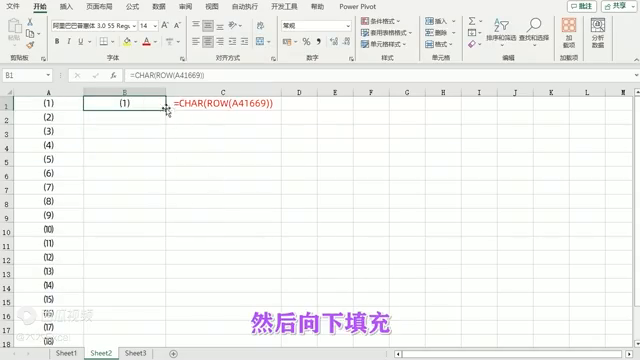The height and width of the screenshot is (360, 640).
Task: Open the font color dropdown arrow
Action: (156, 42)
